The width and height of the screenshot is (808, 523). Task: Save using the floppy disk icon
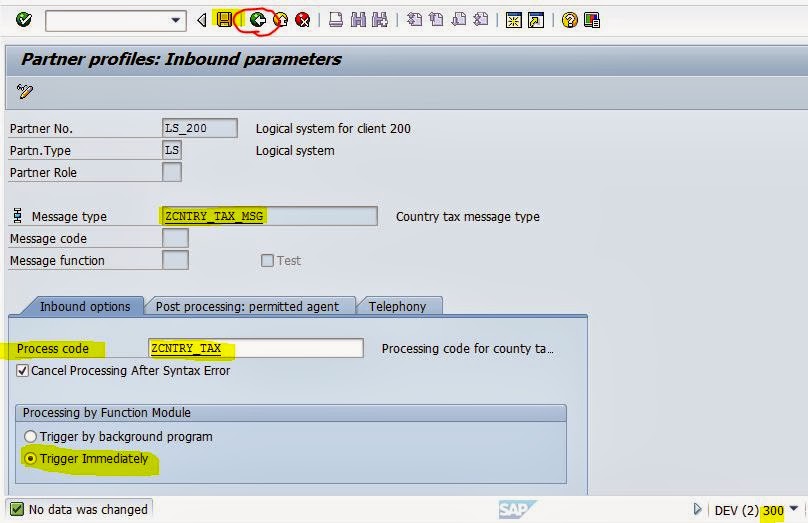[x=224, y=20]
